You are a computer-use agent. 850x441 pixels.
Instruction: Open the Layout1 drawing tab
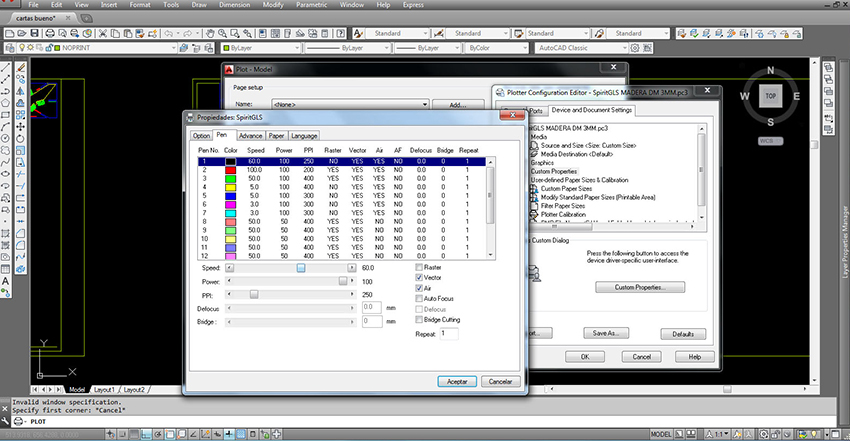pos(104,390)
